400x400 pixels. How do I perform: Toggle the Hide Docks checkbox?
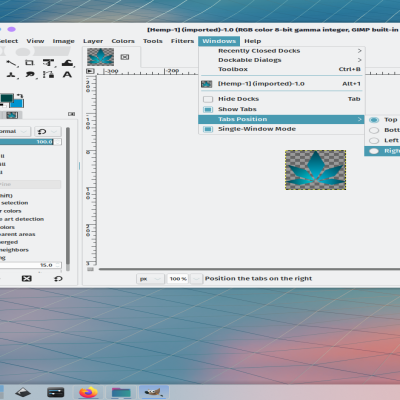pyautogui.click(x=208, y=99)
